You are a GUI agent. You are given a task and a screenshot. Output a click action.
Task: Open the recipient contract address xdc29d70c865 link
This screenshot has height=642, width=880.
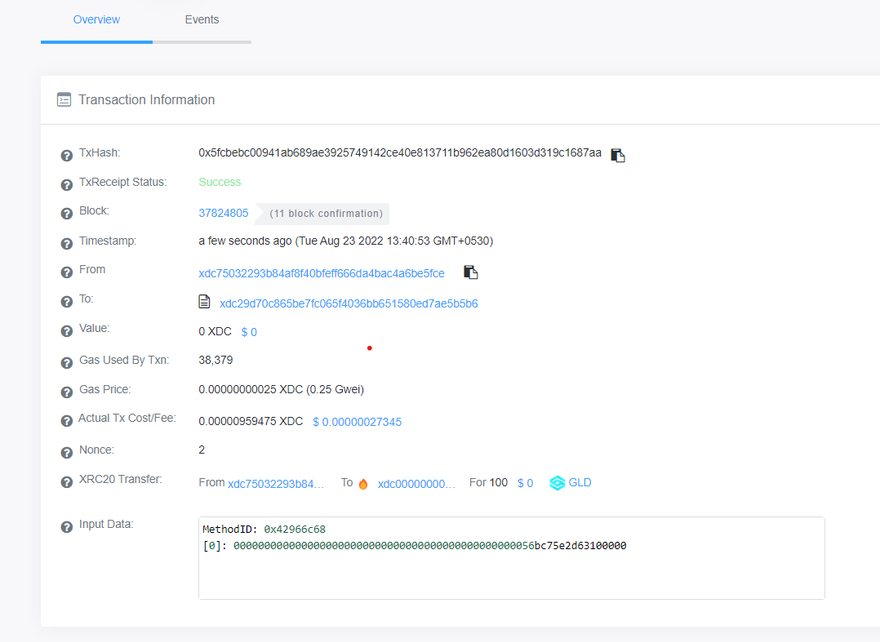coord(348,303)
